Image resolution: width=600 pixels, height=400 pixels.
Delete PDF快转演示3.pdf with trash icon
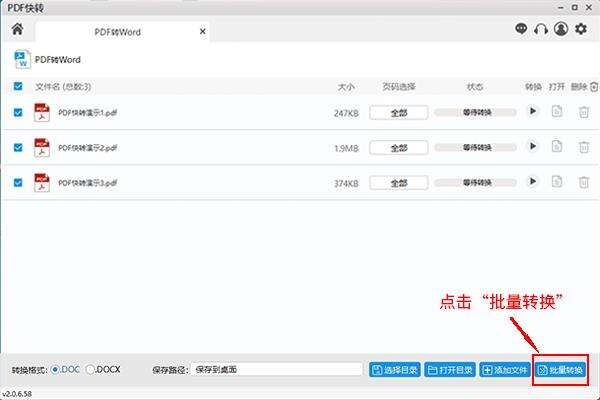(x=584, y=182)
